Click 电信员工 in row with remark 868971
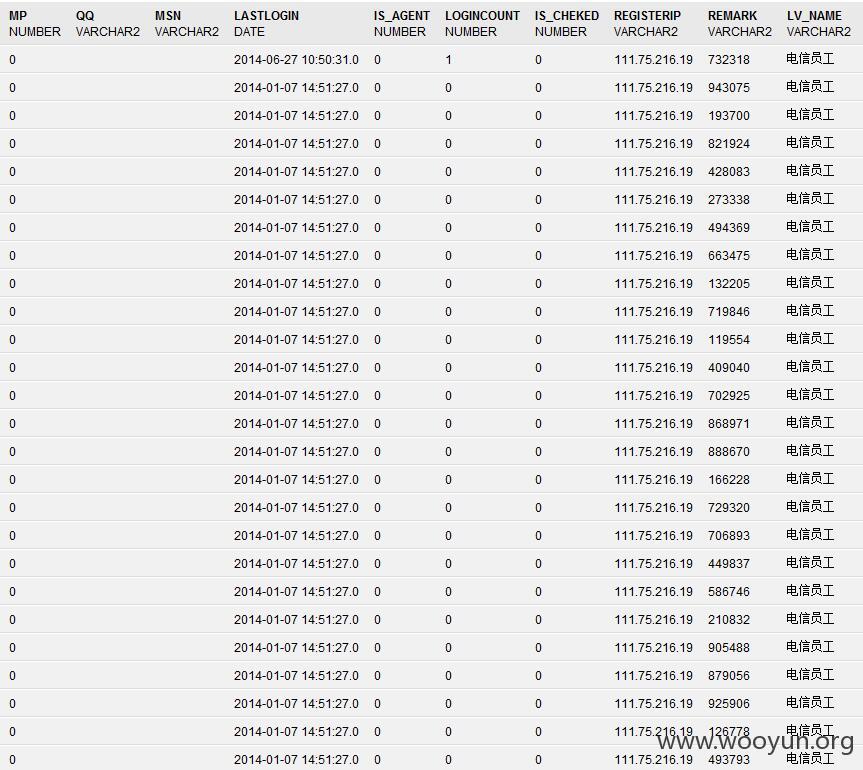The height and width of the screenshot is (770, 863). tap(810, 423)
